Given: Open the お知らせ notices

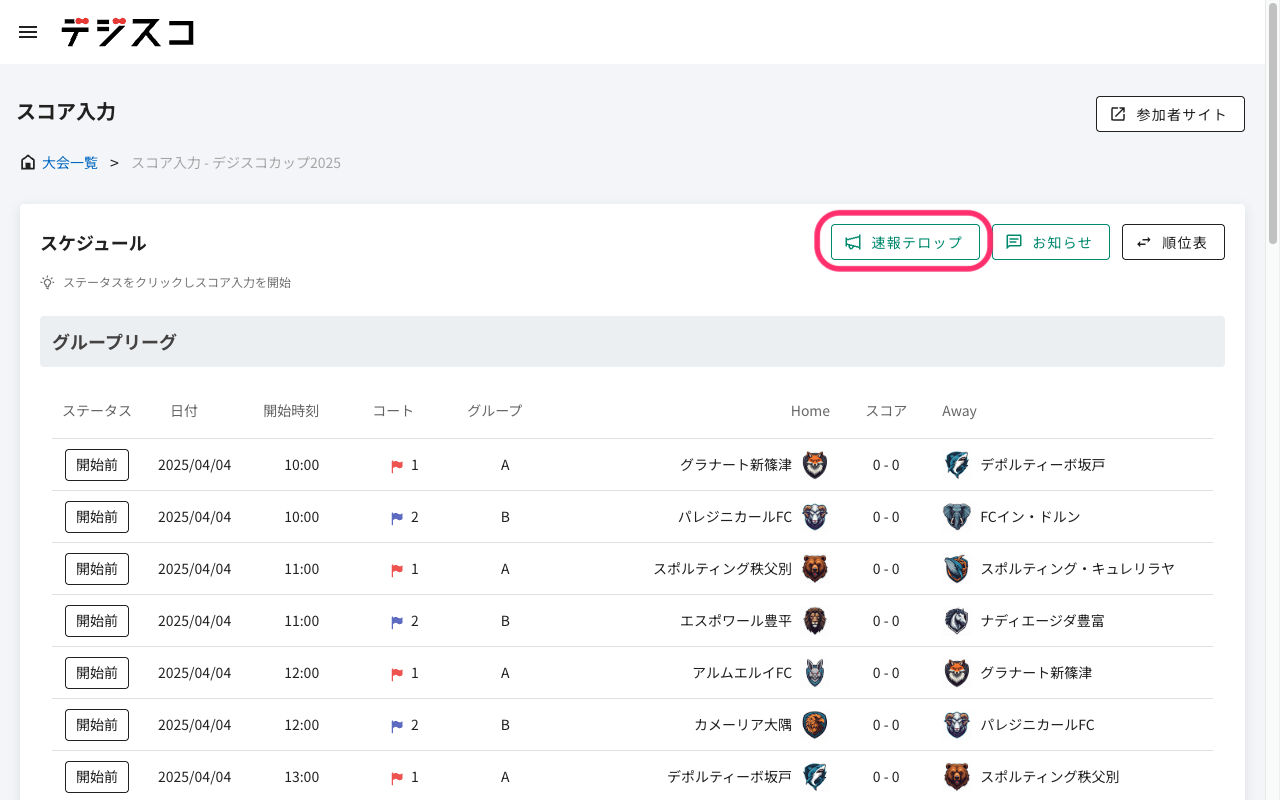Looking at the screenshot, I should coord(1050,242).
